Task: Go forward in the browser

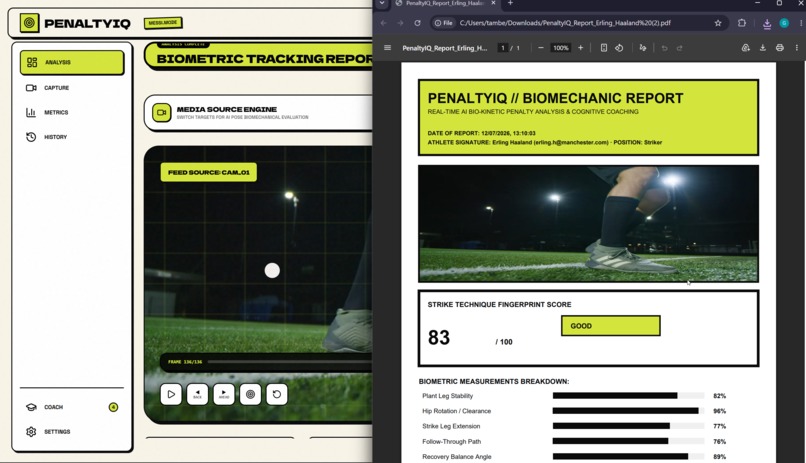Action: pos(400,23)
